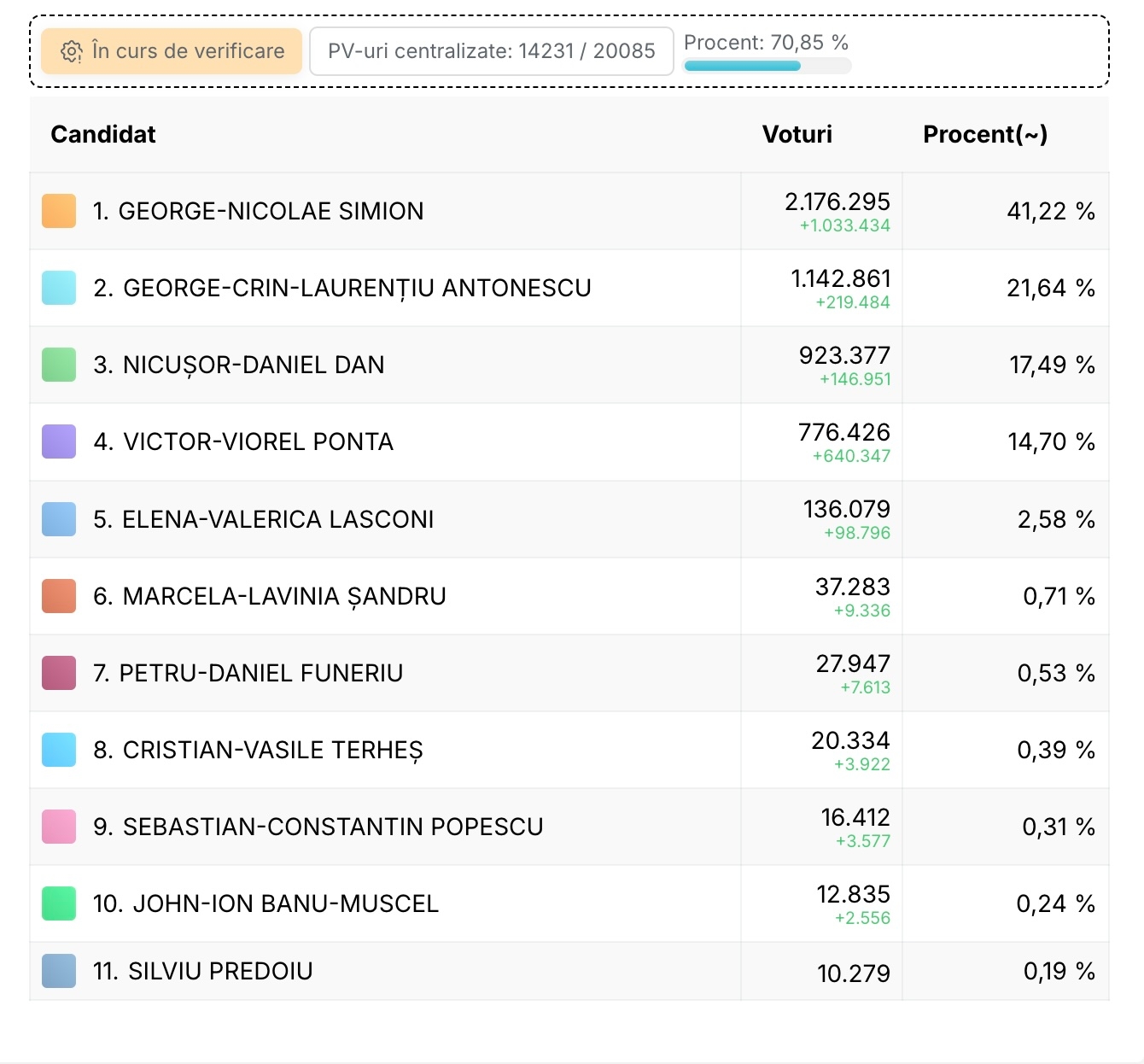
Task: Click the pink swatch for Sebastian-Constantin Popescu
Action: (x=59, y=827)
